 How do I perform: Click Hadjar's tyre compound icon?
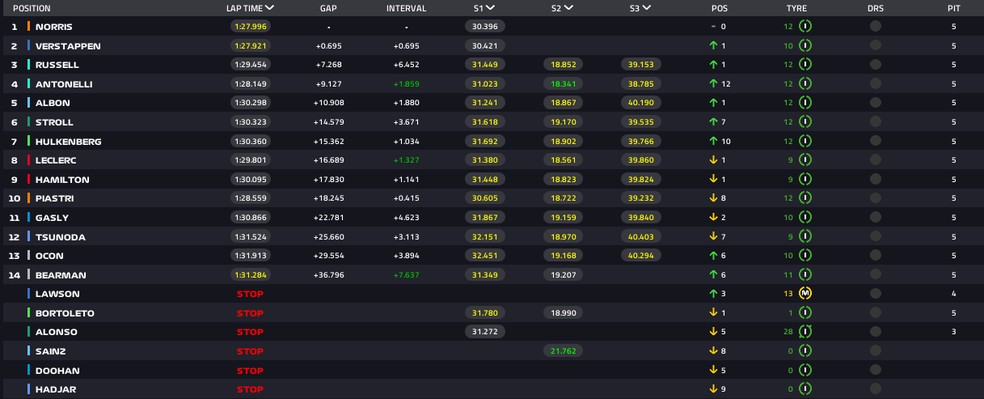coord(805,389)
